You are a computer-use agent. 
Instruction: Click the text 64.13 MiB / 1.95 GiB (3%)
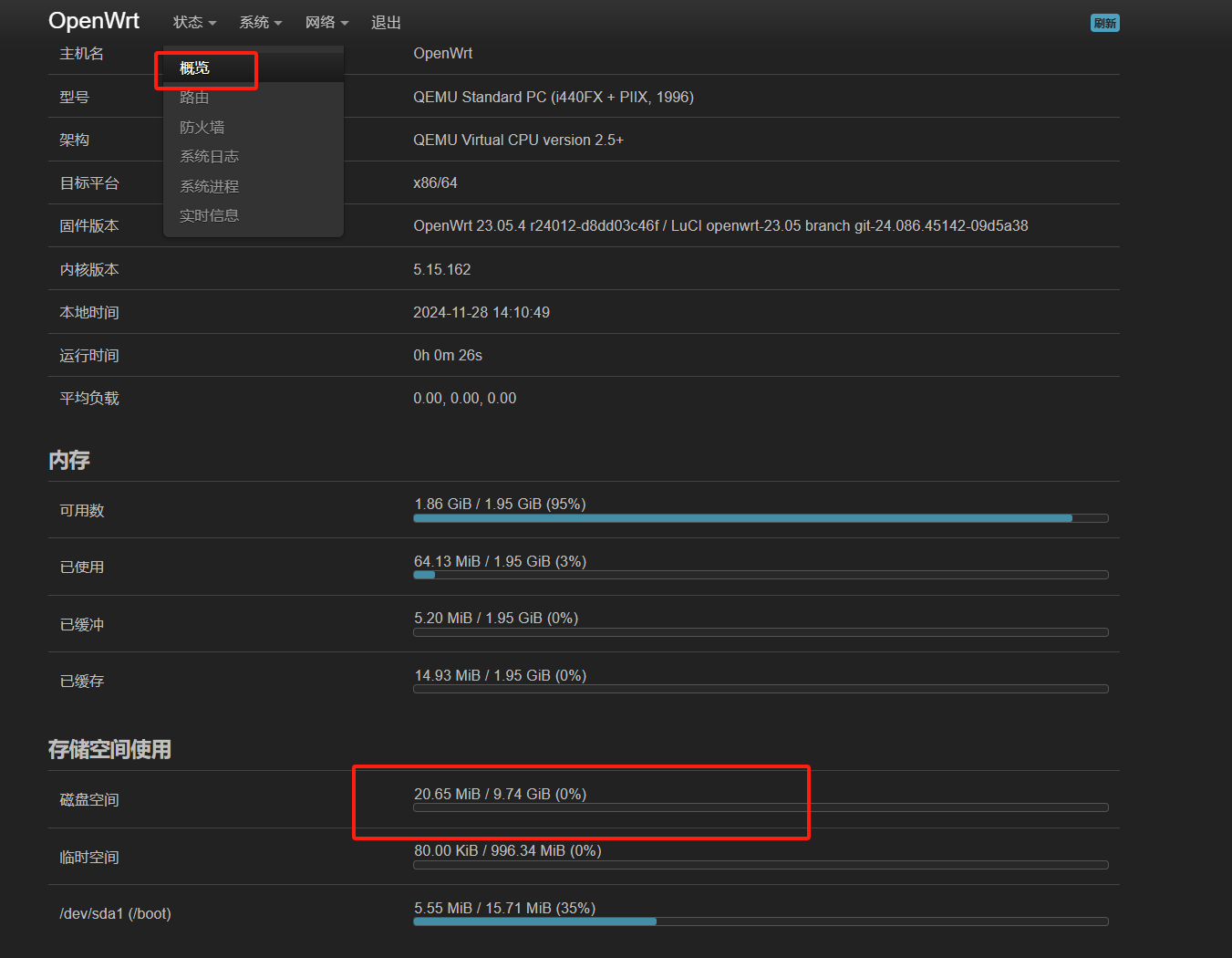pyautogui.click(x=500, y=561)
